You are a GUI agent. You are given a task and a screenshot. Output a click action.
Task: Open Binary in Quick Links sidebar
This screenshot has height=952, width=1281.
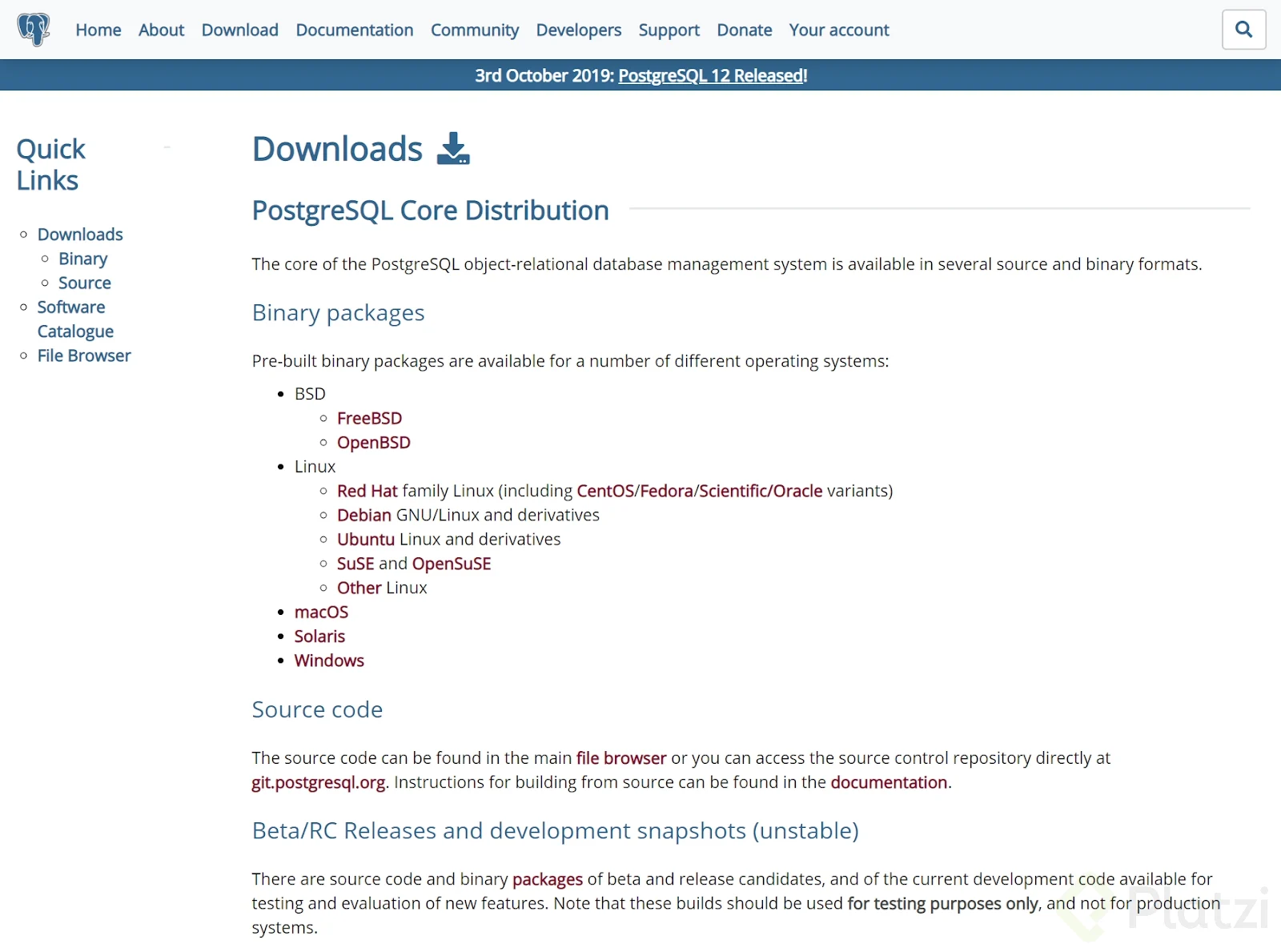[82, 259]
